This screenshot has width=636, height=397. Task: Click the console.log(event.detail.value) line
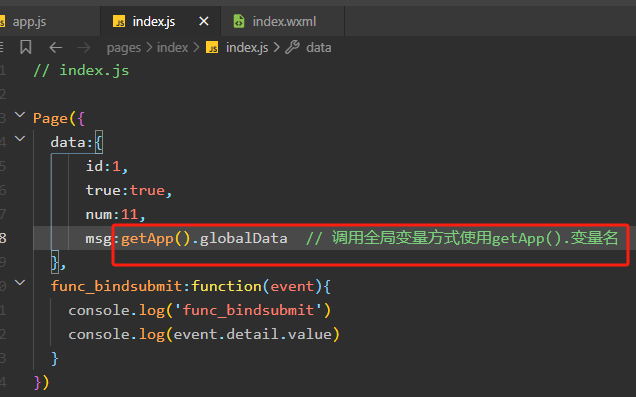(x=204, y=334)
